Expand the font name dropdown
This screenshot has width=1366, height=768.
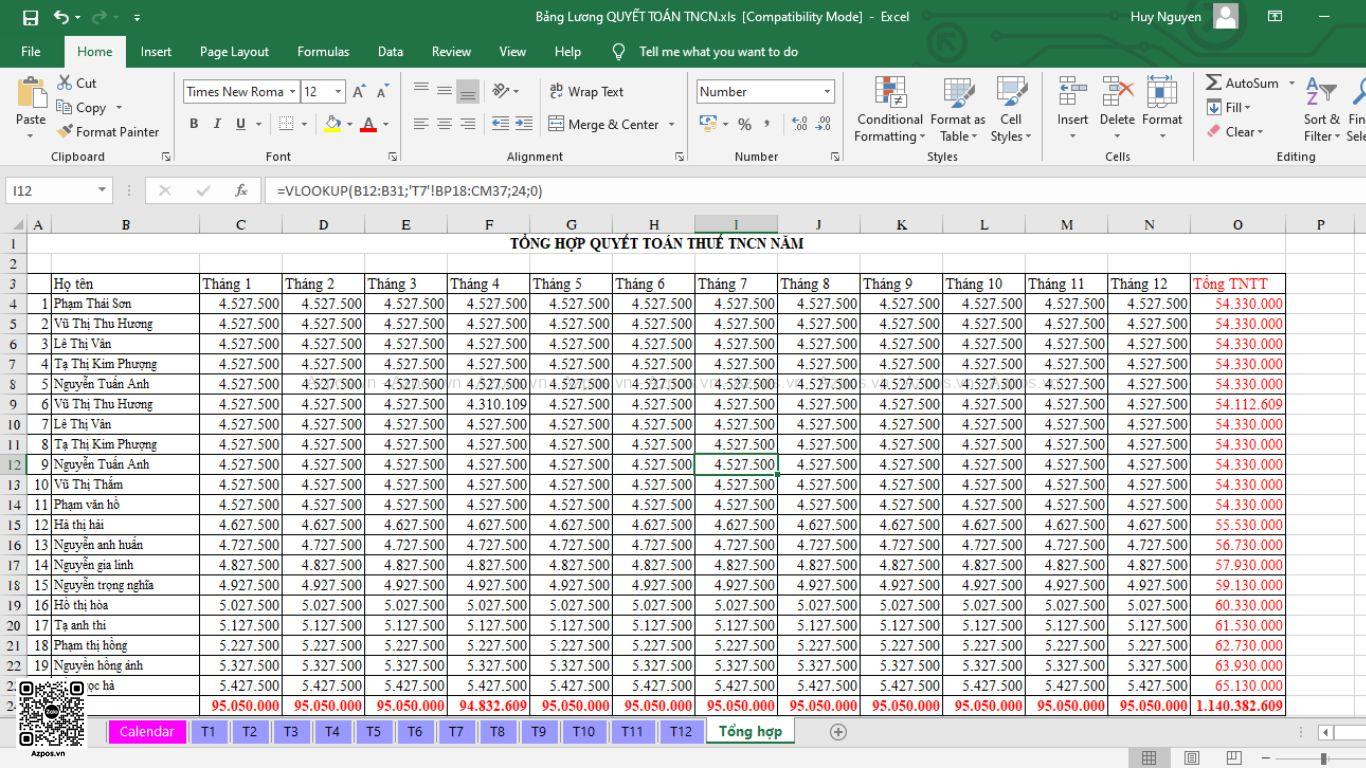tap(292, 92)
